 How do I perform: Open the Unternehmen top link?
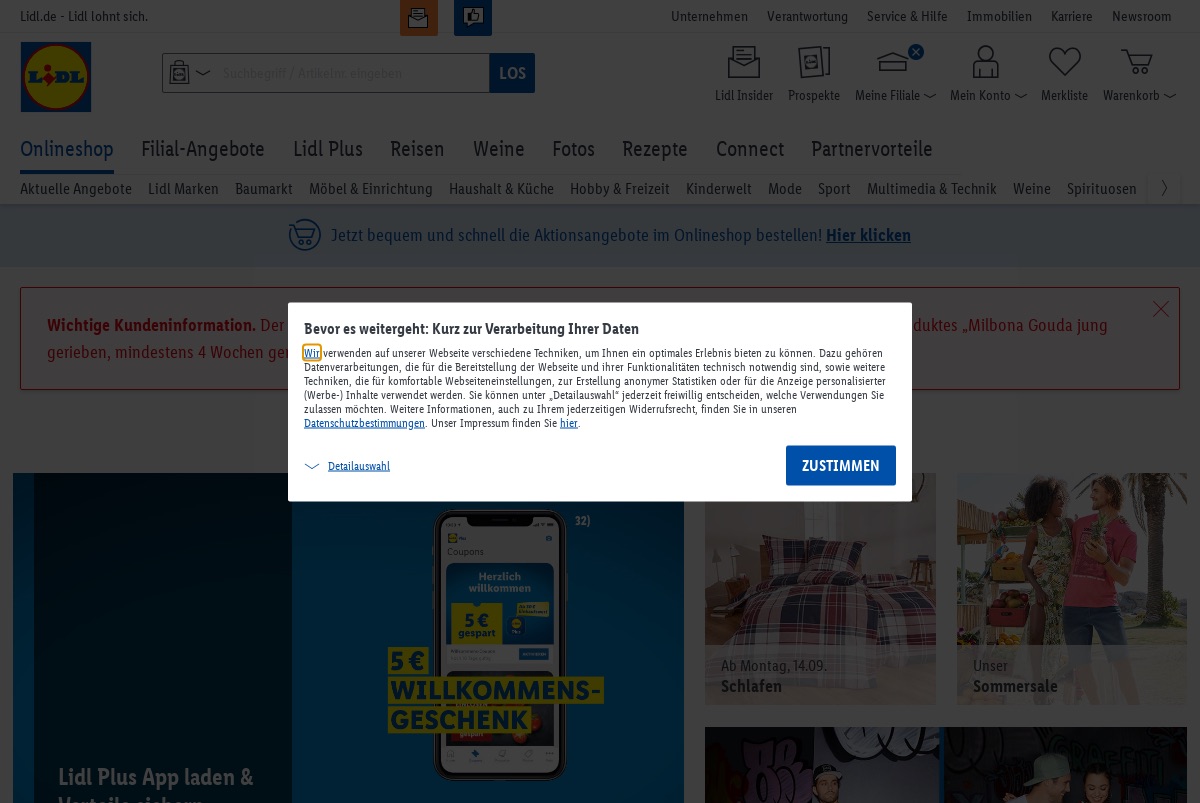(x=710, y=16)
